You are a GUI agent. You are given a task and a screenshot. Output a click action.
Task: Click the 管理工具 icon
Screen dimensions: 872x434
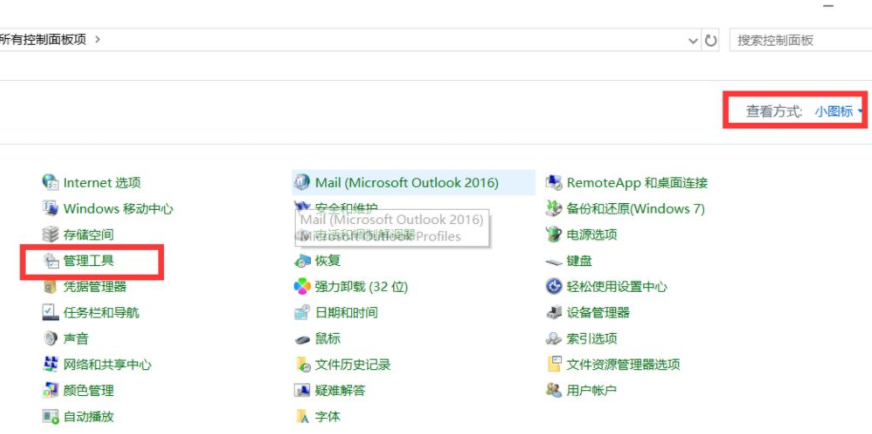(50, 261)
